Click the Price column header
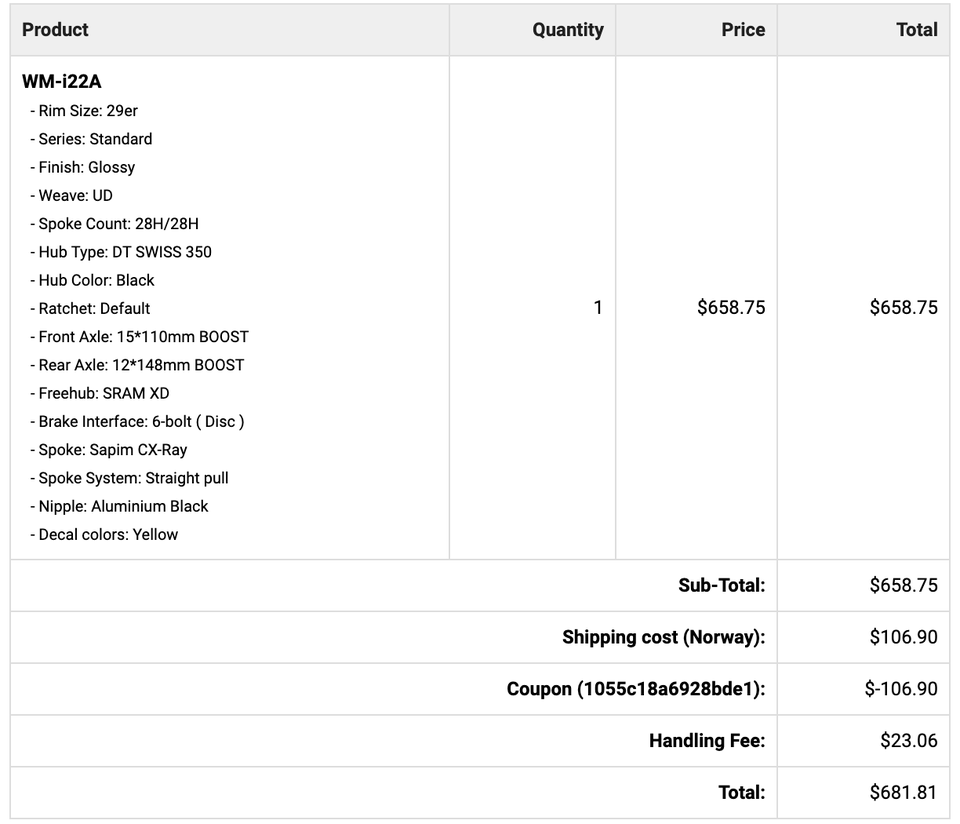The image size is (960, 824). click(742, 30)
